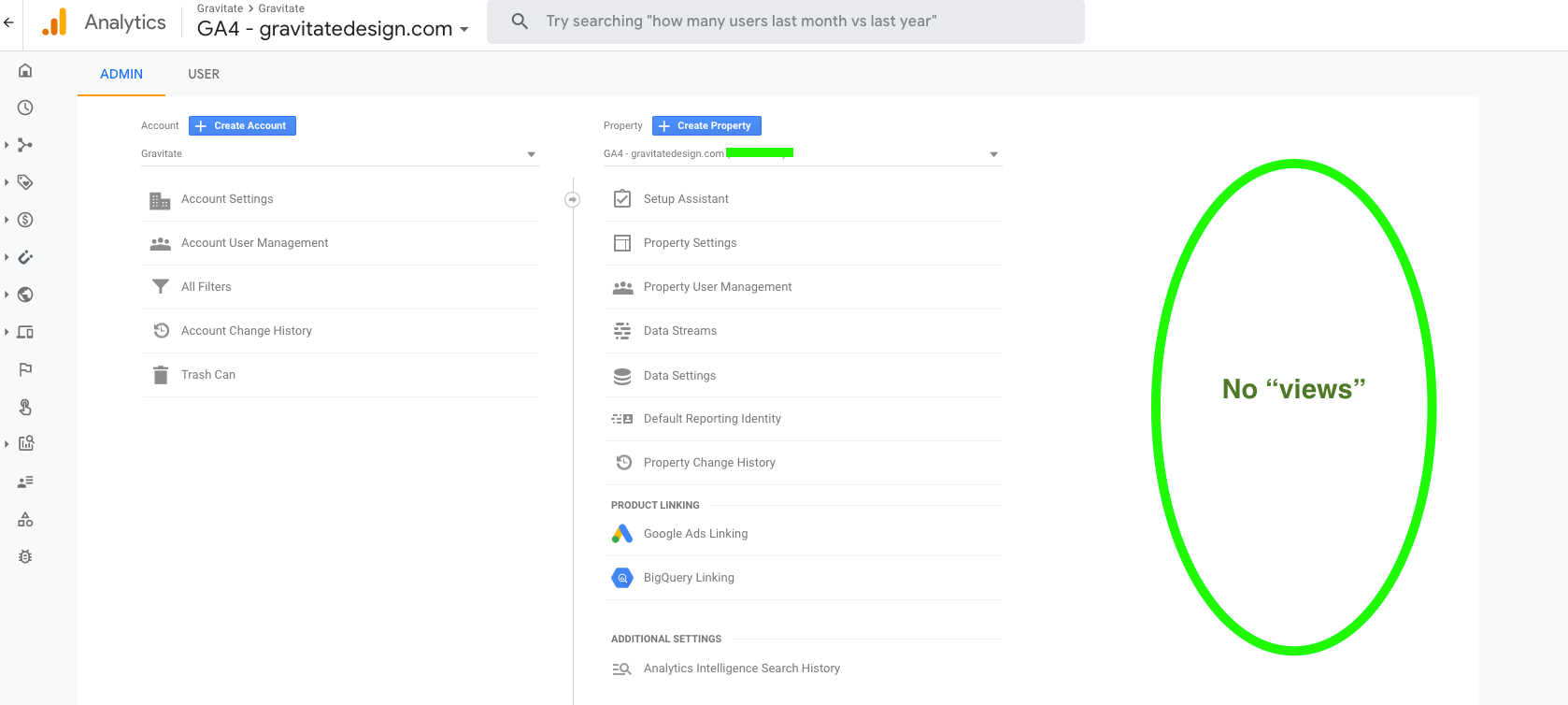Click the back arrow beside the Analytics logo
This screenshot has height=705, width=1568.
tap(8, 22)
